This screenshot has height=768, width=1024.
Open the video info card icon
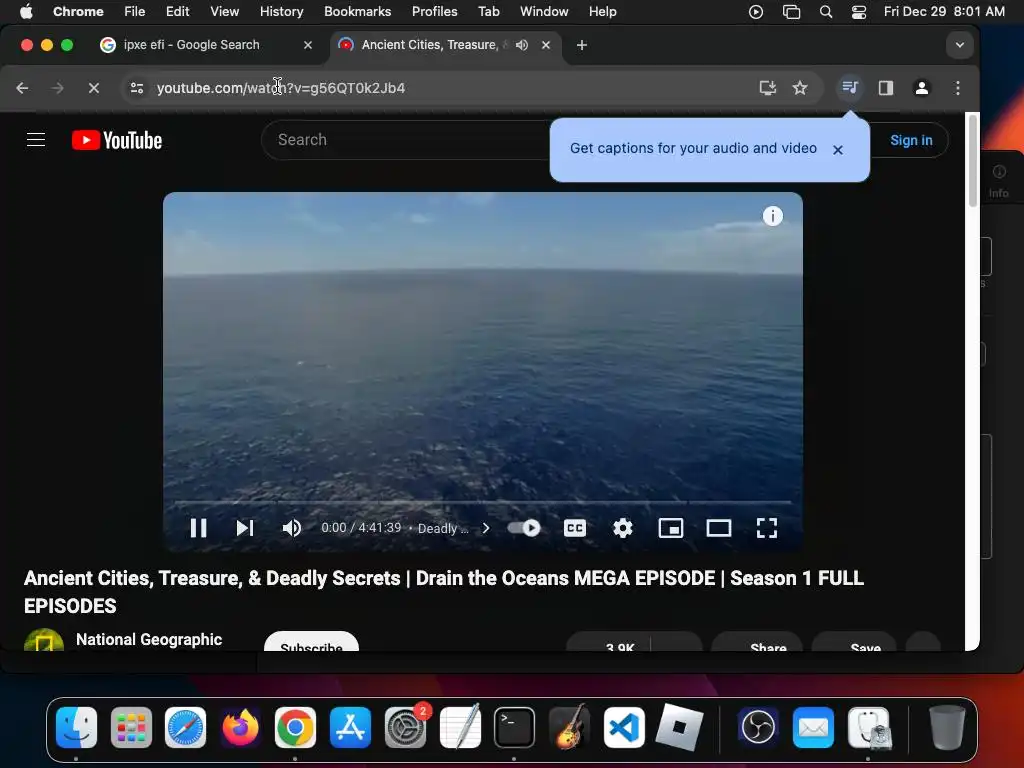pos(773,216)
